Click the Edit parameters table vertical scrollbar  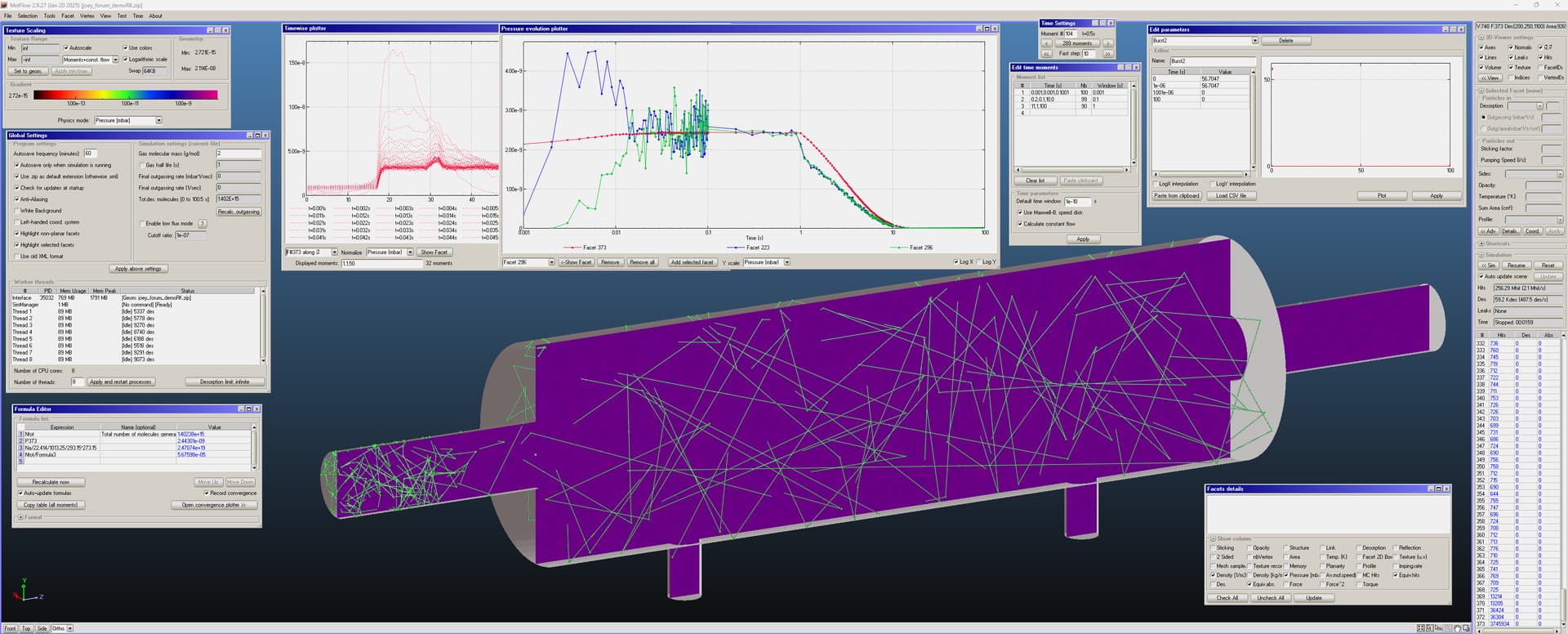[x=1253, y=121]
